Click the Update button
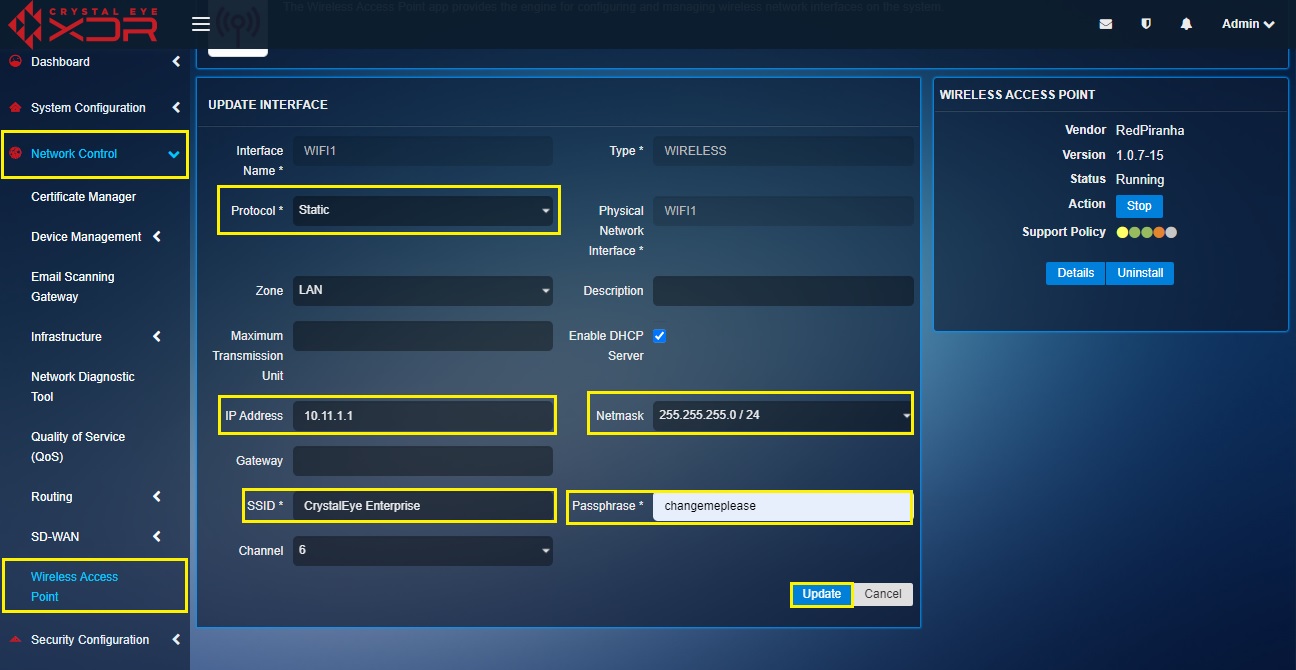 point(822,594)
